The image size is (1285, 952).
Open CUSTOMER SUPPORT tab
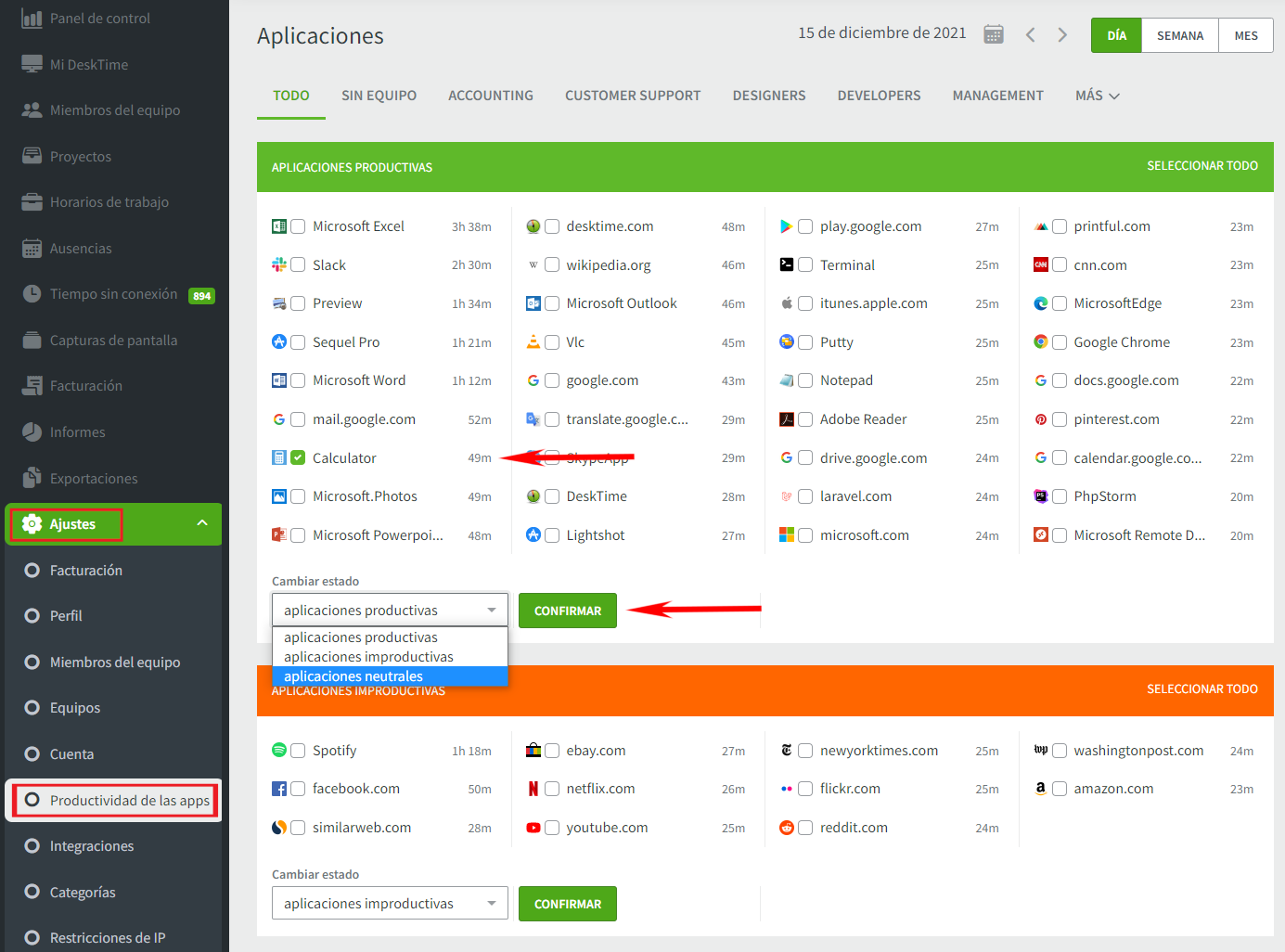pyautogui.click(x=633, y=96)
